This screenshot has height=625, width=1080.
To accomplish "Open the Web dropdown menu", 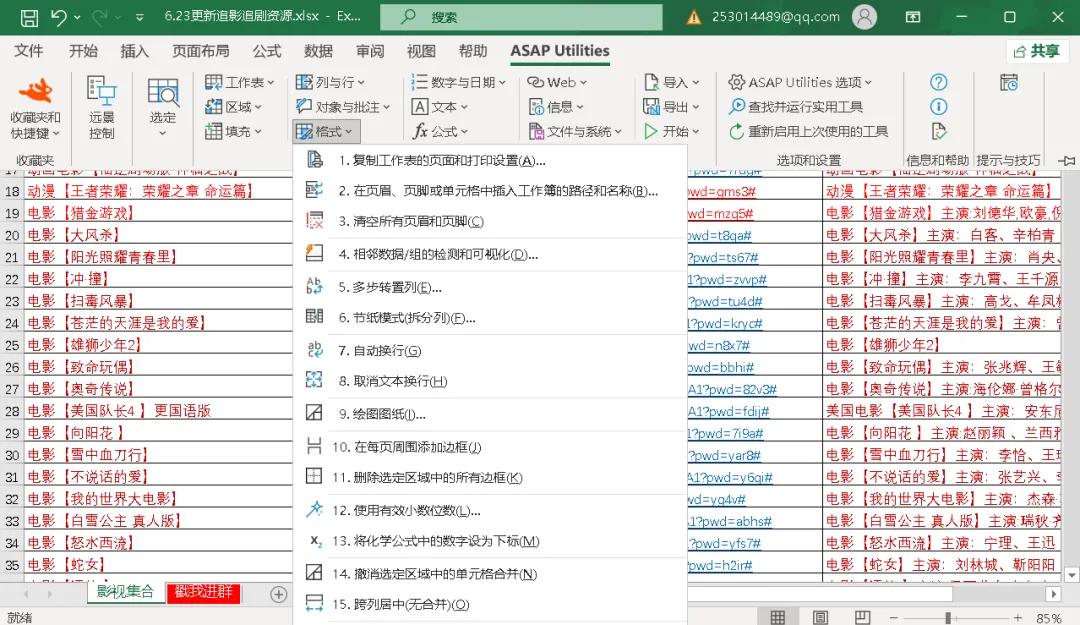I will click(557, 82).
